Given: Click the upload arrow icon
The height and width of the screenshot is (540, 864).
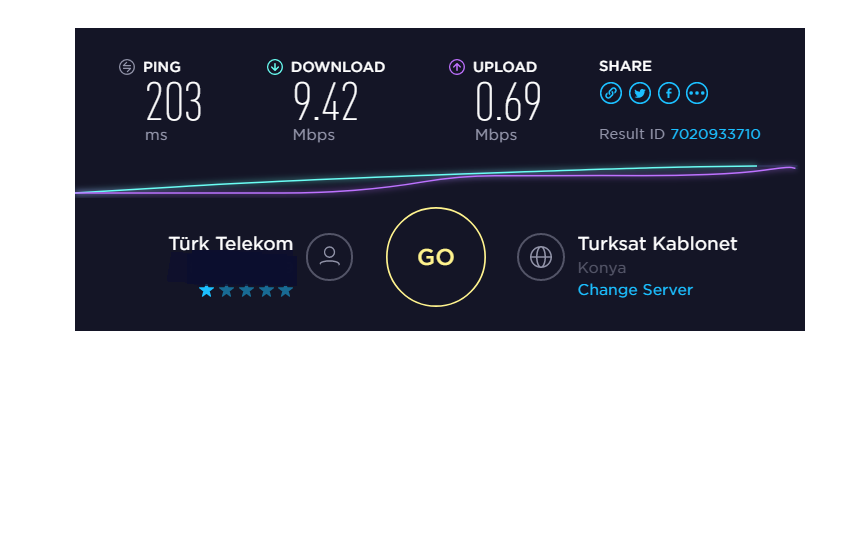Looking at the screenshot, I should tap(456, 67).
